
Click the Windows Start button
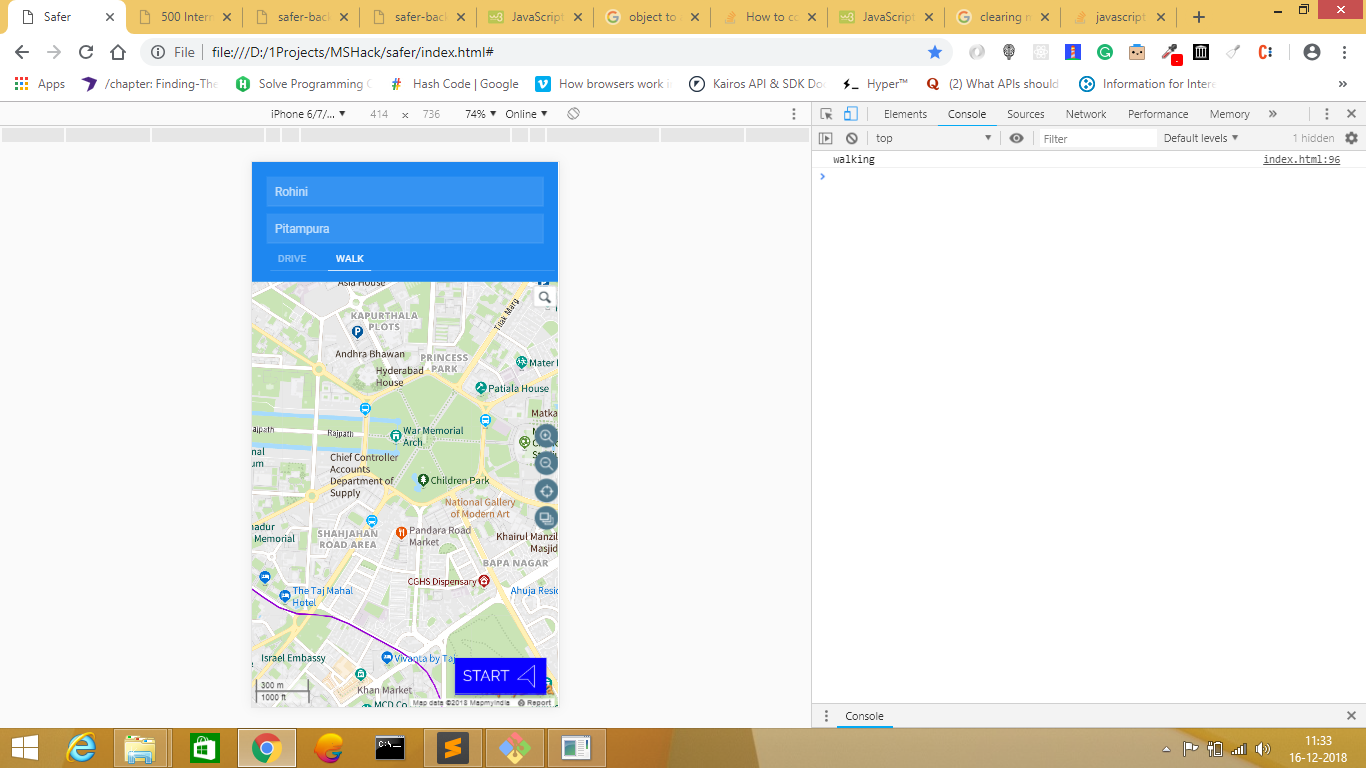pyautogui.click(x=24, y=748)
